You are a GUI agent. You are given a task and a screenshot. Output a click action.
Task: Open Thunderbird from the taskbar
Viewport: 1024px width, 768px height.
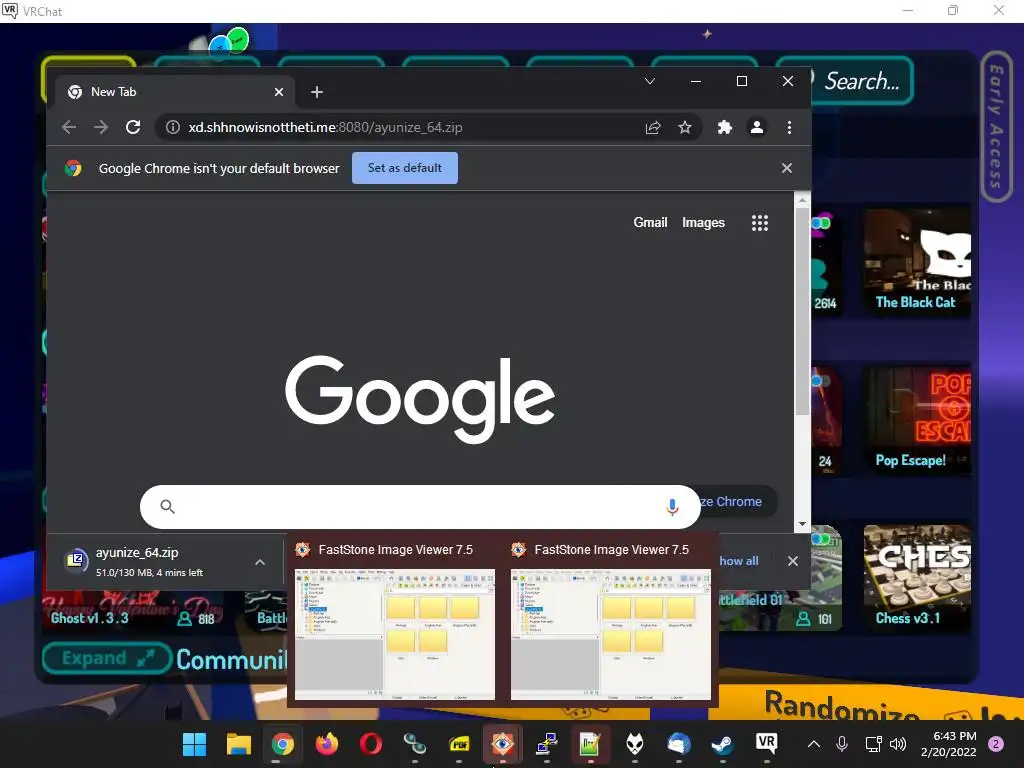pyautogui.click(x=679, y=744)
